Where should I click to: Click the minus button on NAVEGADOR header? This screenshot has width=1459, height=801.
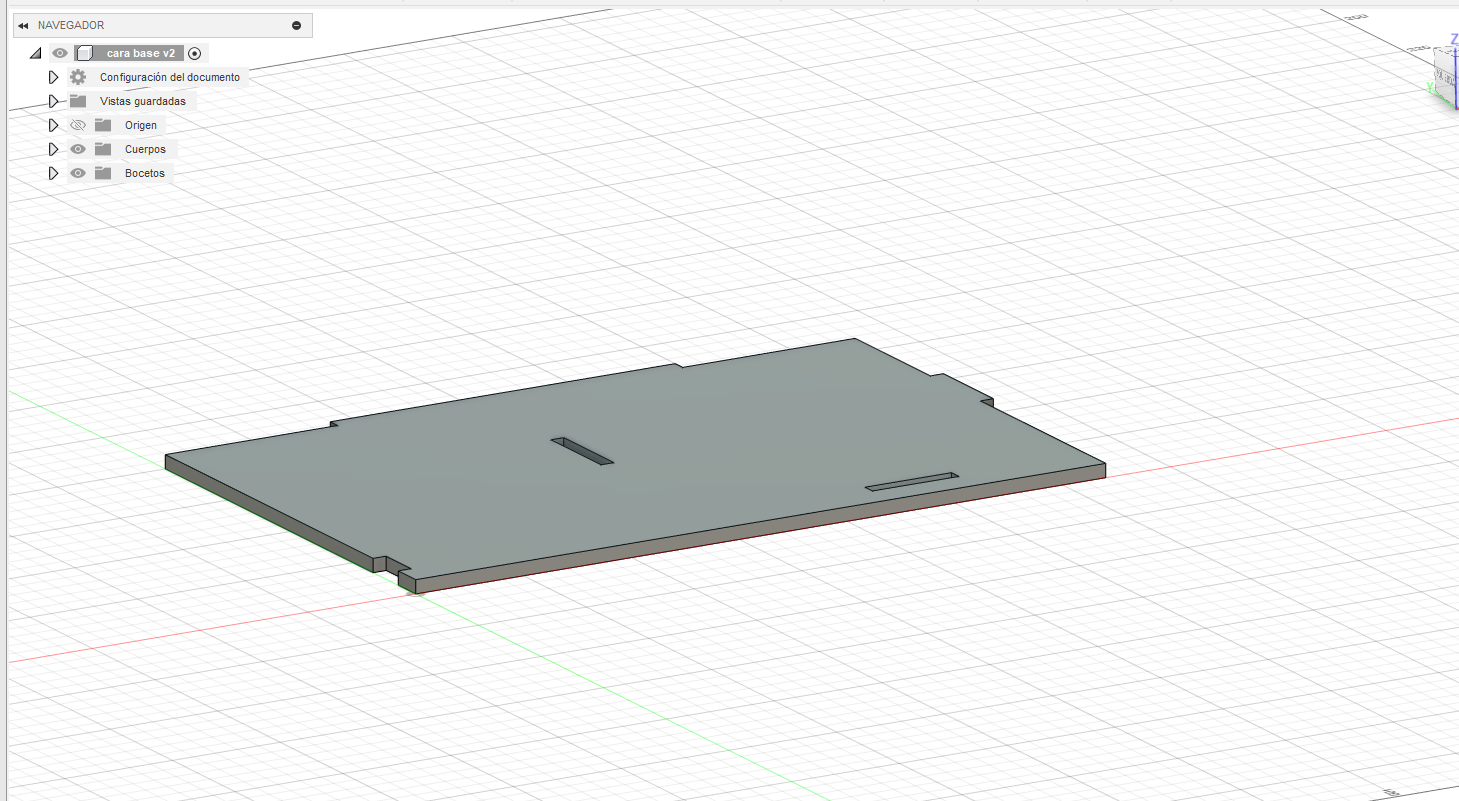[x=297, y=26]
